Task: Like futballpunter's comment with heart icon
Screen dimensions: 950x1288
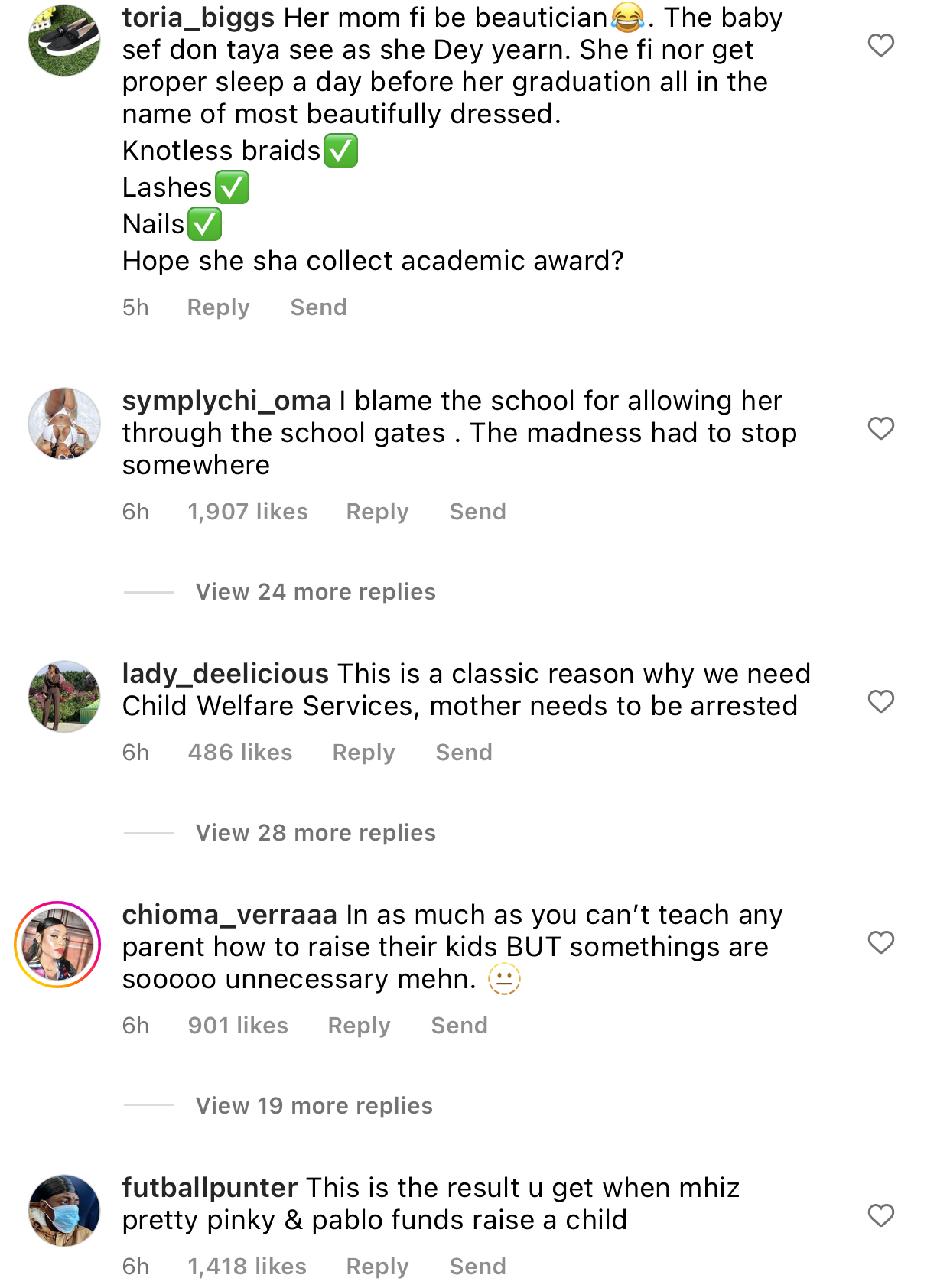Action: [x=880, y=1215]
